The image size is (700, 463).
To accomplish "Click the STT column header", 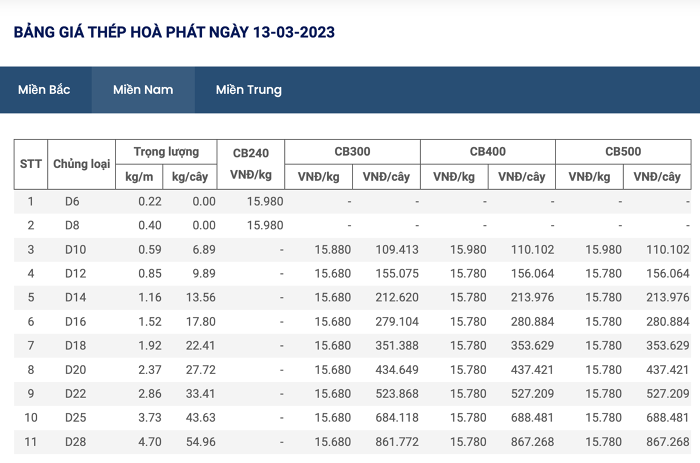I will pos(31,164).
